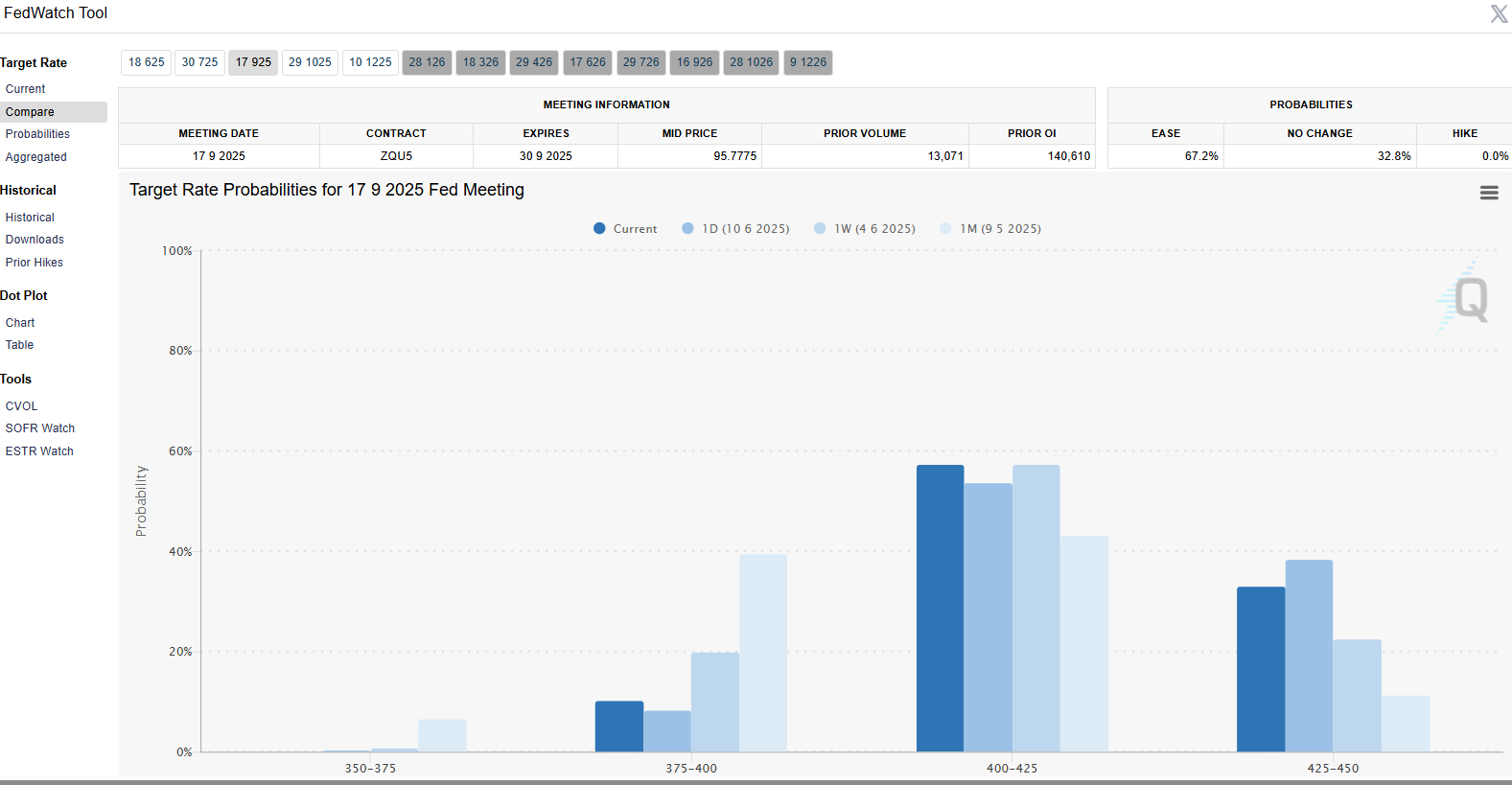
Task: Open the Downloads page
Action: (x=35, y=240)
